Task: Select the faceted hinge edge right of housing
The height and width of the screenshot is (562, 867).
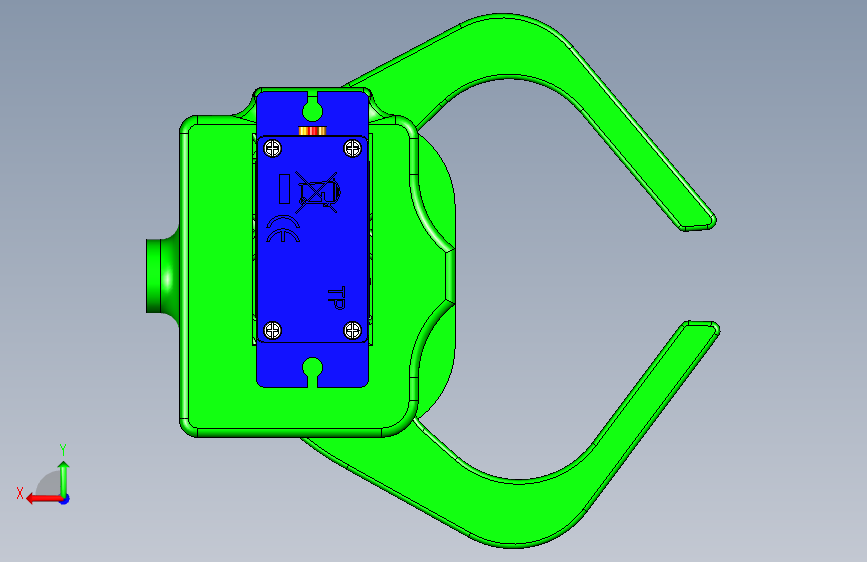Action: [x=450, y=275]
